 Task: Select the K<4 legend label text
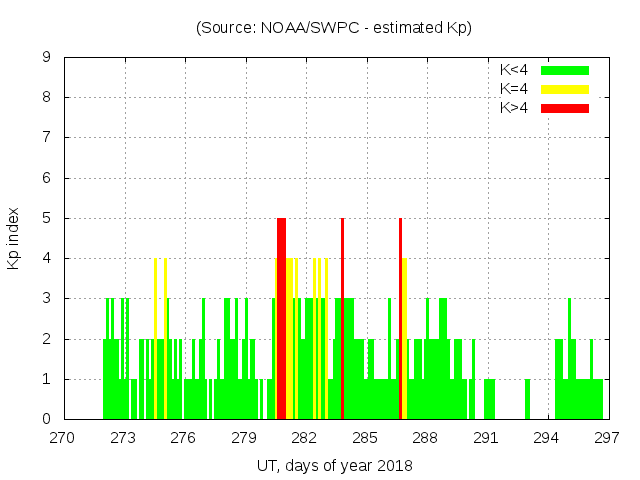point(516,70)
